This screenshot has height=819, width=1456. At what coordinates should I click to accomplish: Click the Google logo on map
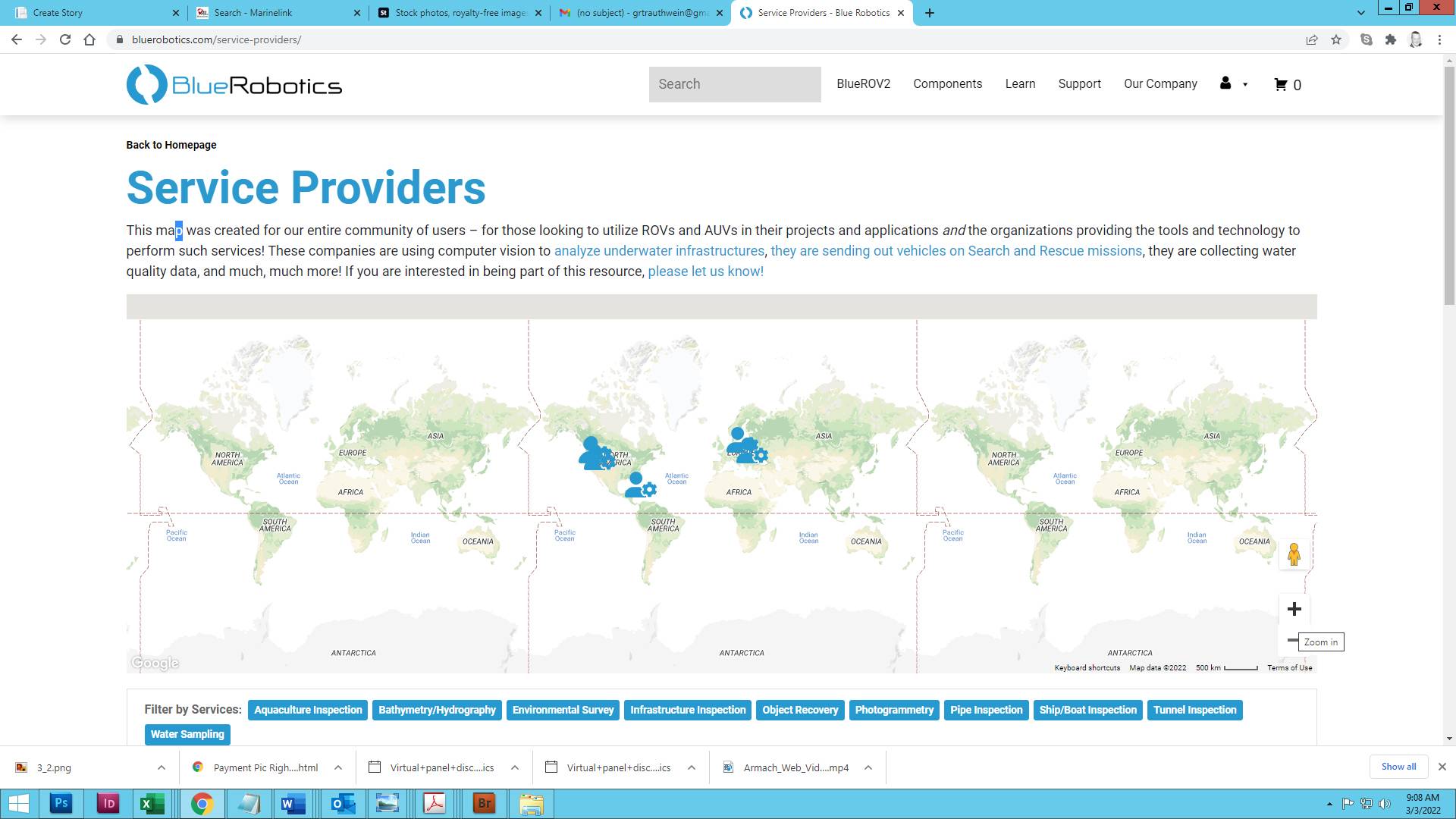click(155, 663)
